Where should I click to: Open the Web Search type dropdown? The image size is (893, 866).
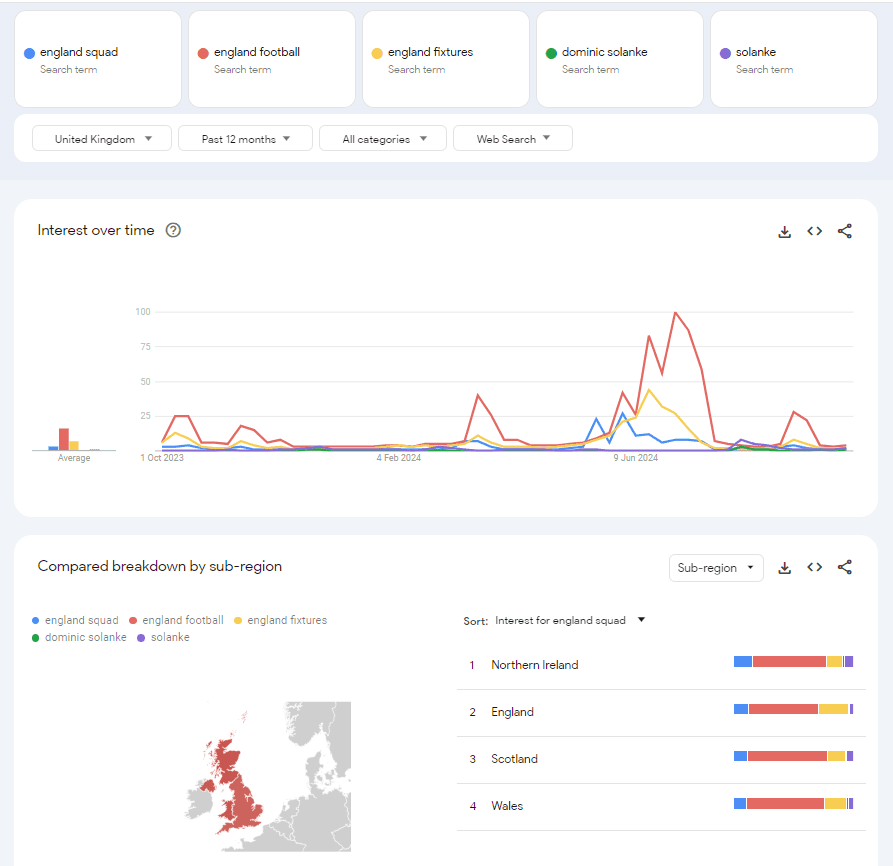tap(512, 138)
